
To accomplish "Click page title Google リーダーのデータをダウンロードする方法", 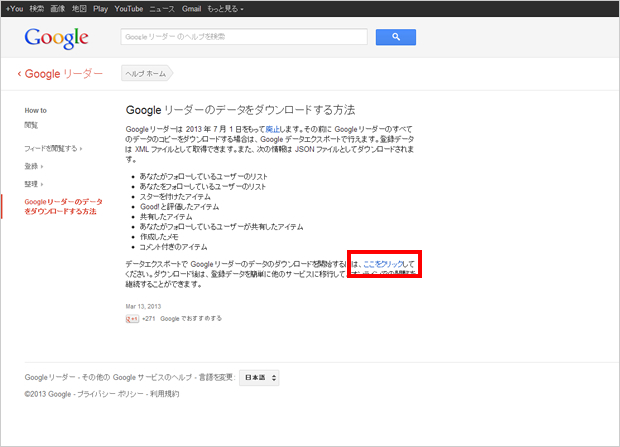I will tap(240, 110).
